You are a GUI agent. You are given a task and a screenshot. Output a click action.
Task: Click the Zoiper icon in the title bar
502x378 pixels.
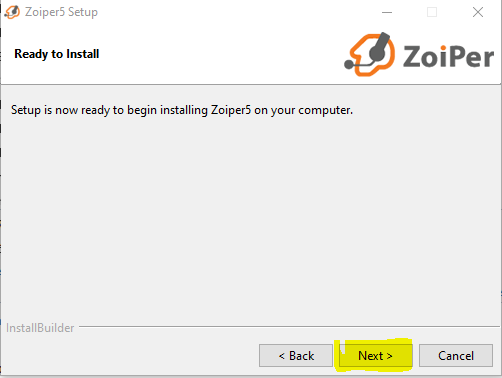(x=12, y=12)
